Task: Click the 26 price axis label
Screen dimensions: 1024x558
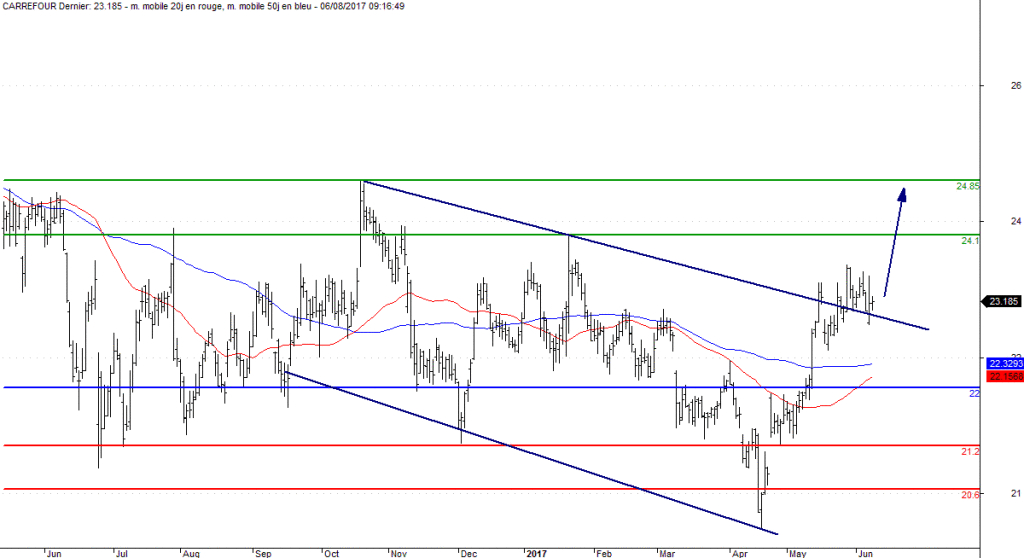Action: coord(1016,86)
